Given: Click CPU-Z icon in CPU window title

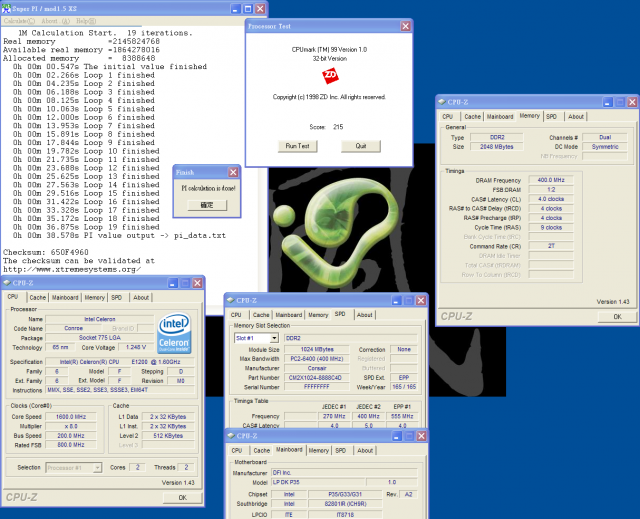Looking at the screenshot, I should click(7, 282).
